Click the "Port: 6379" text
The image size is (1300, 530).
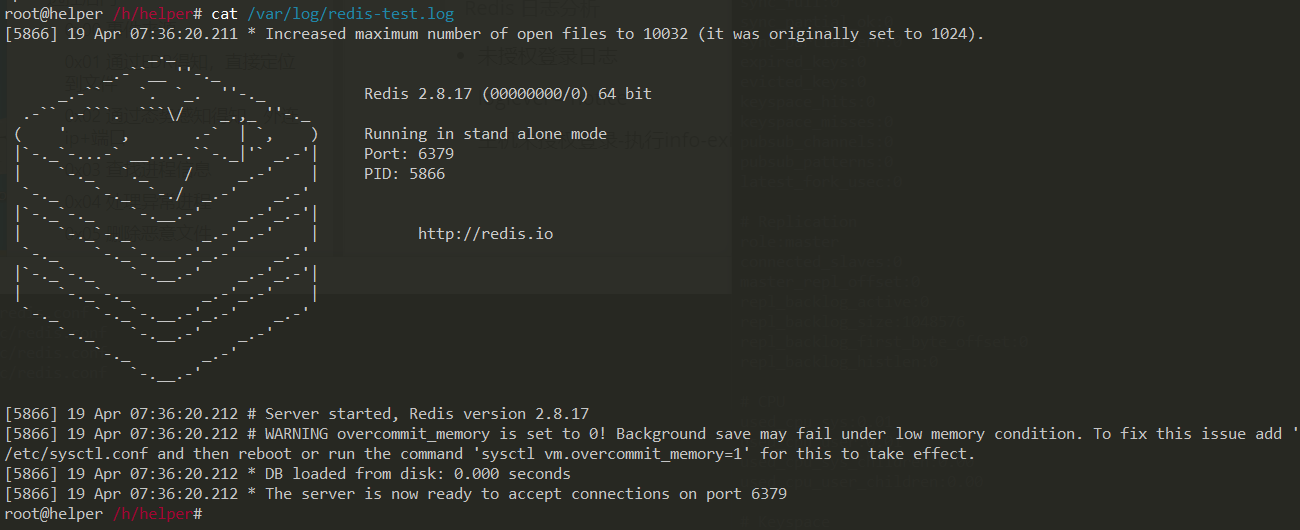(x=408, y=154)
